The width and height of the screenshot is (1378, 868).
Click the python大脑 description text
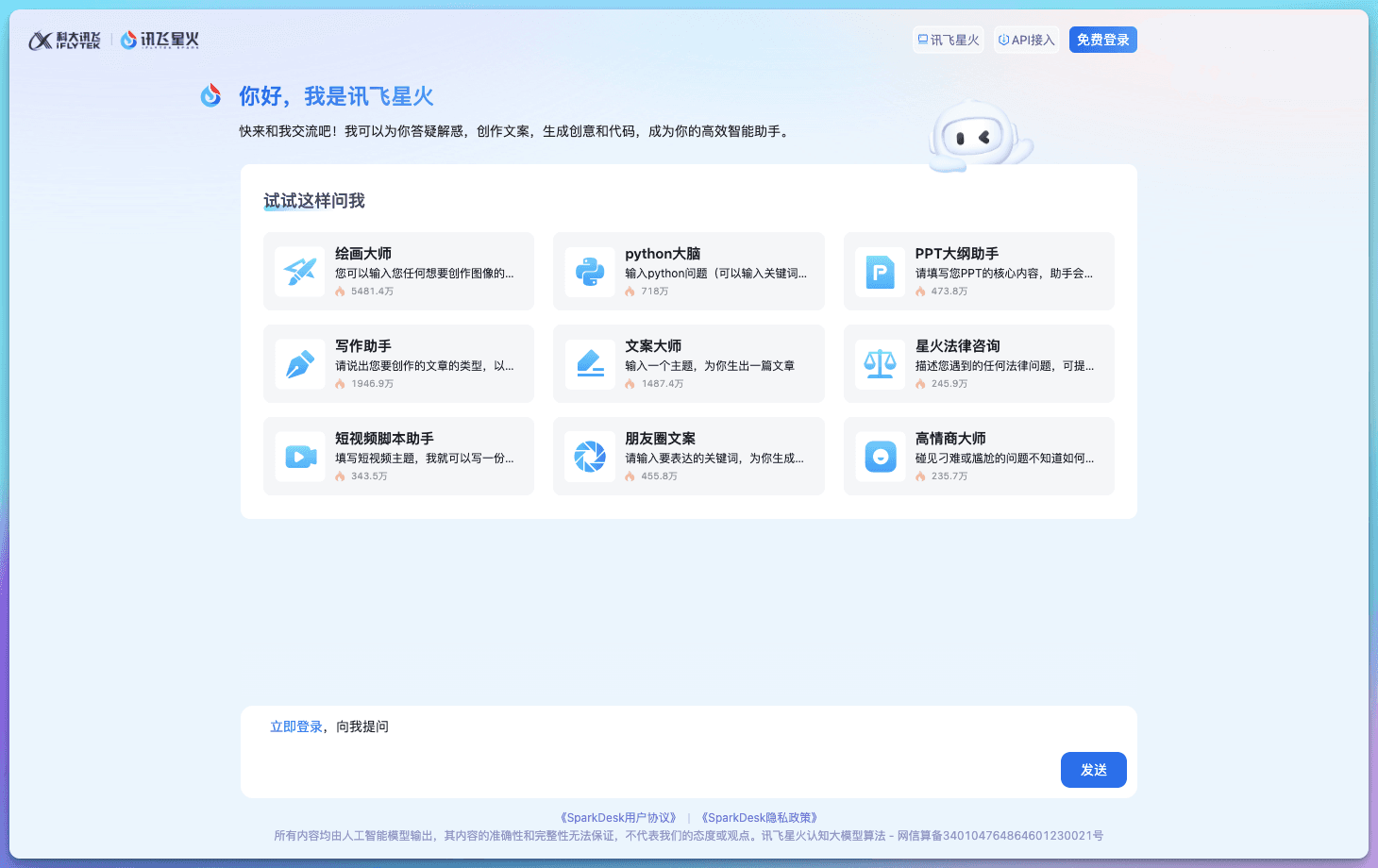(715, 274)
